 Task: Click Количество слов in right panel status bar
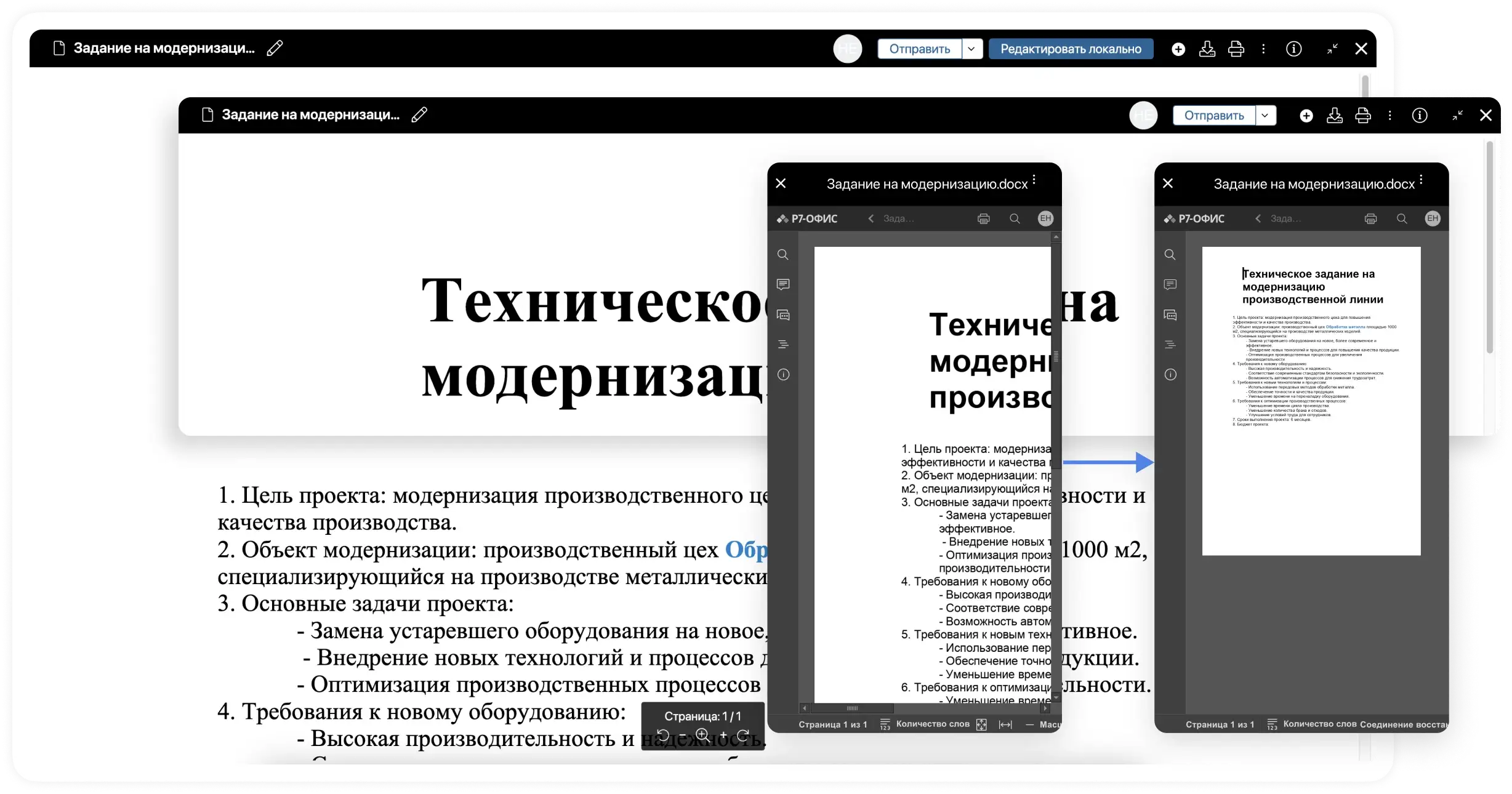(1319, 724)
